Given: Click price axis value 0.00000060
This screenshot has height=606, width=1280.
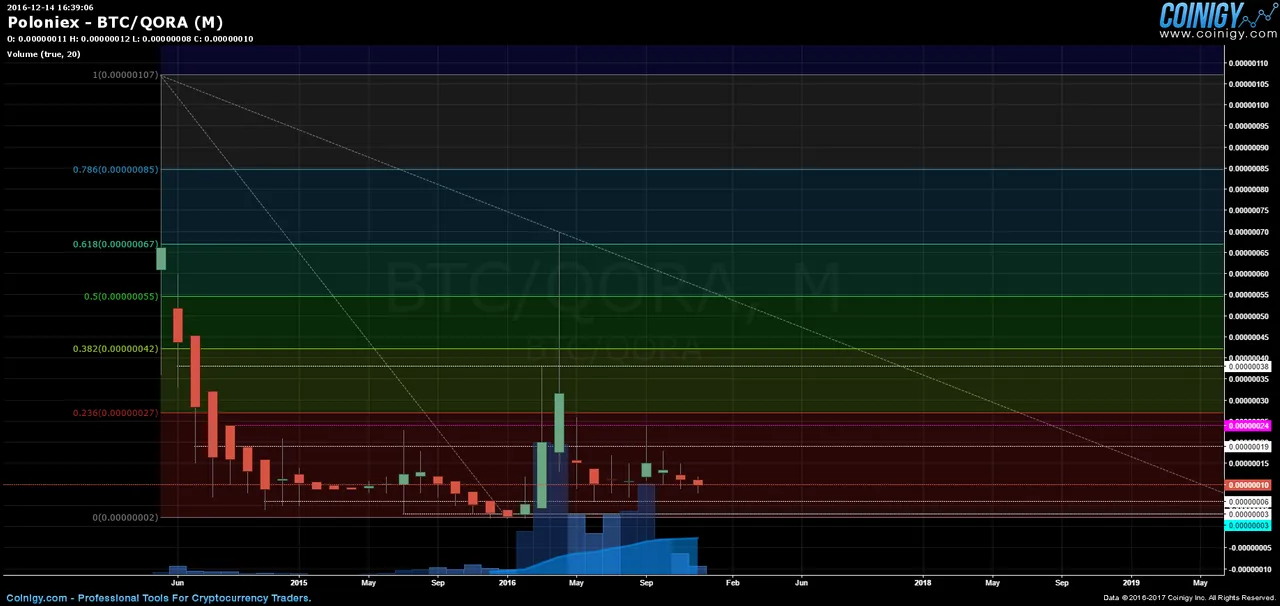Looking at the screenshot, I should [x=1249, y=273].
